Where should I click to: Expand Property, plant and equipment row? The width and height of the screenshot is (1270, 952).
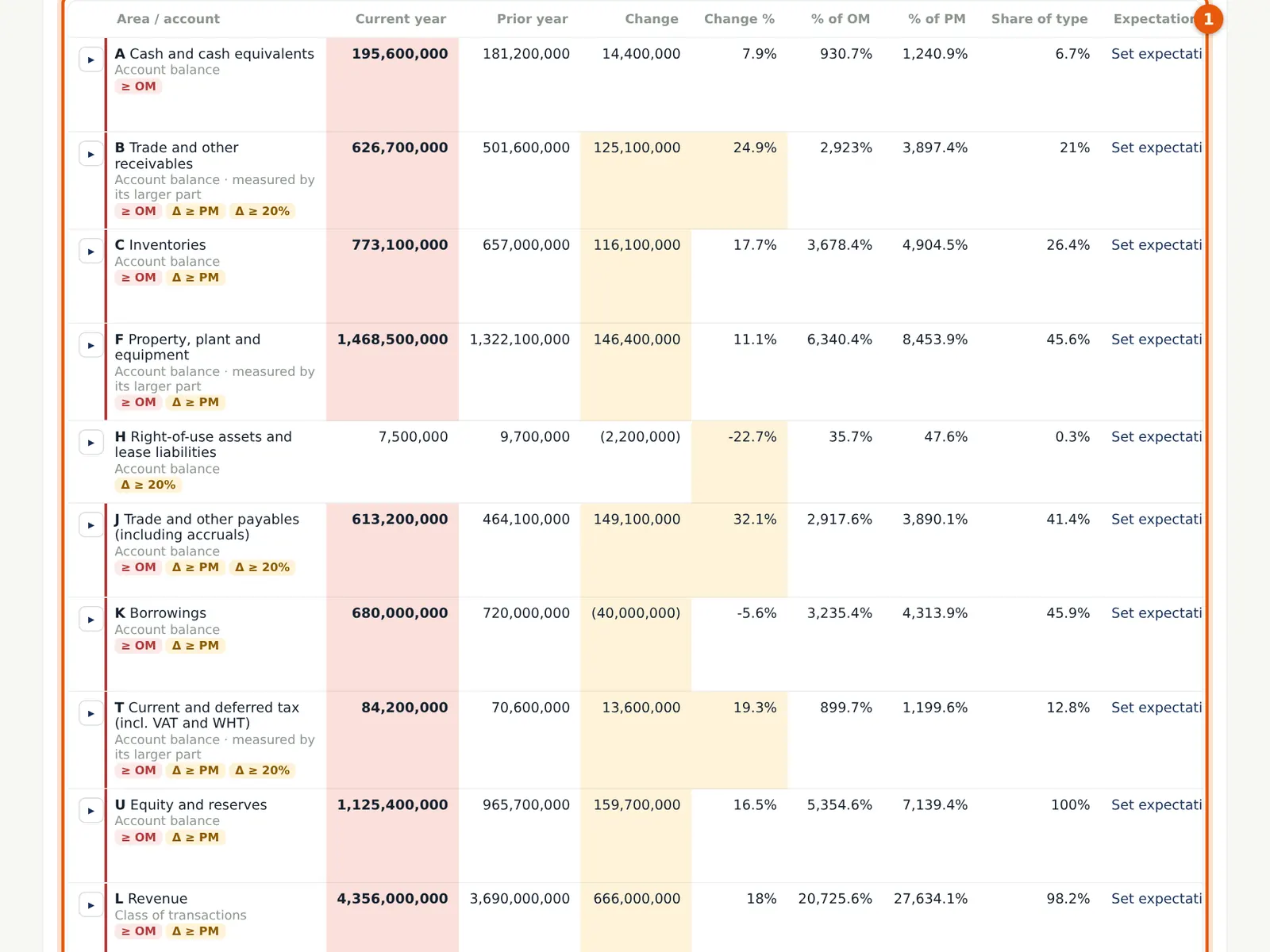[x=91, y=345]
